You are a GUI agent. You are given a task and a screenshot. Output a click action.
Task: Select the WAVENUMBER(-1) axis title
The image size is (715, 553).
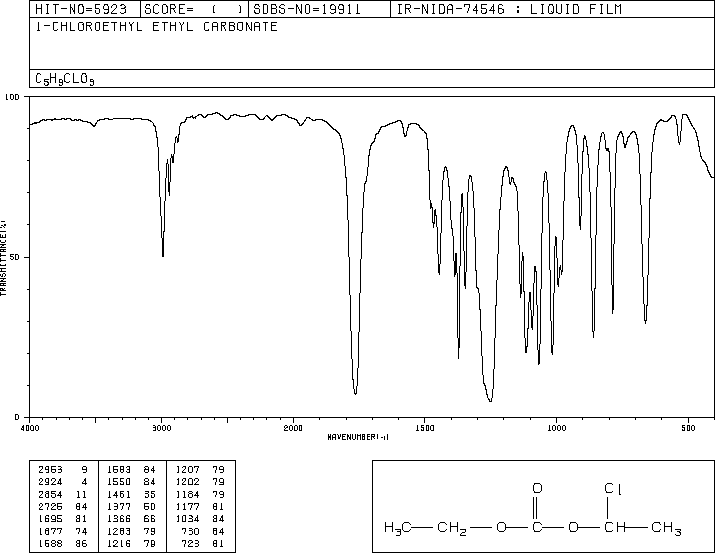tap(358, 437)
